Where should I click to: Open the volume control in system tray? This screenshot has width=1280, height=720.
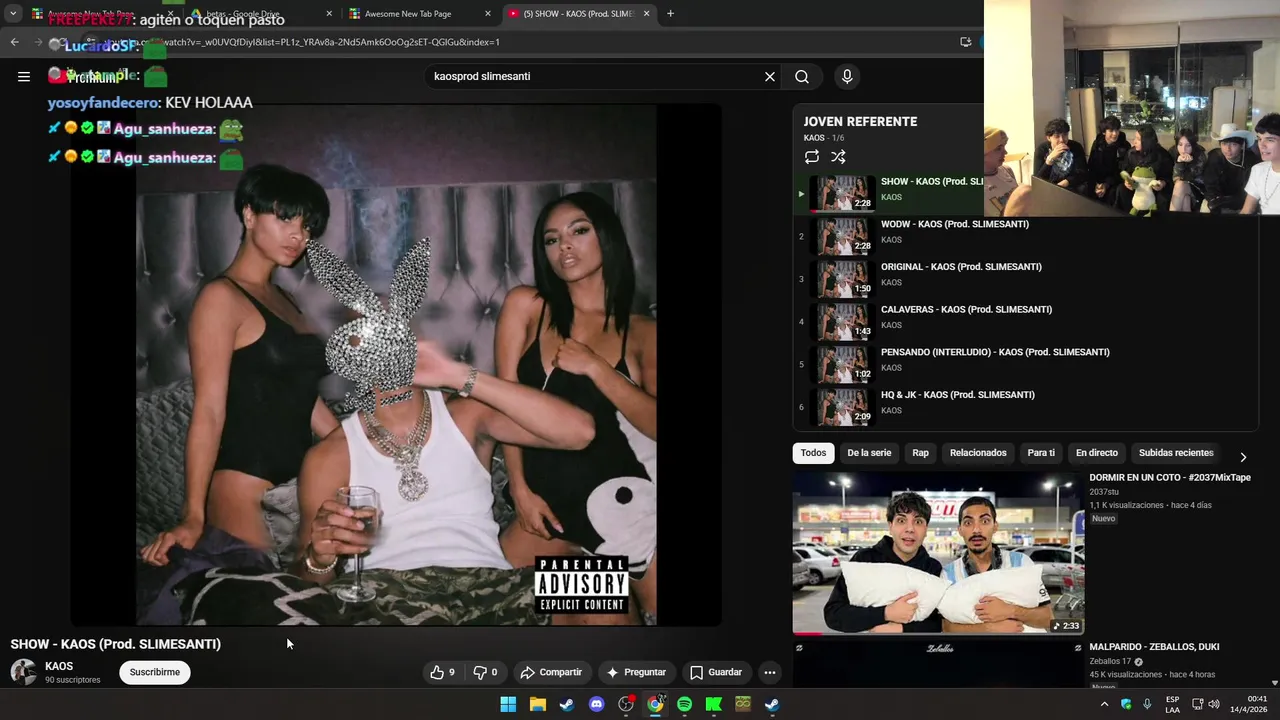point(1214,704)
